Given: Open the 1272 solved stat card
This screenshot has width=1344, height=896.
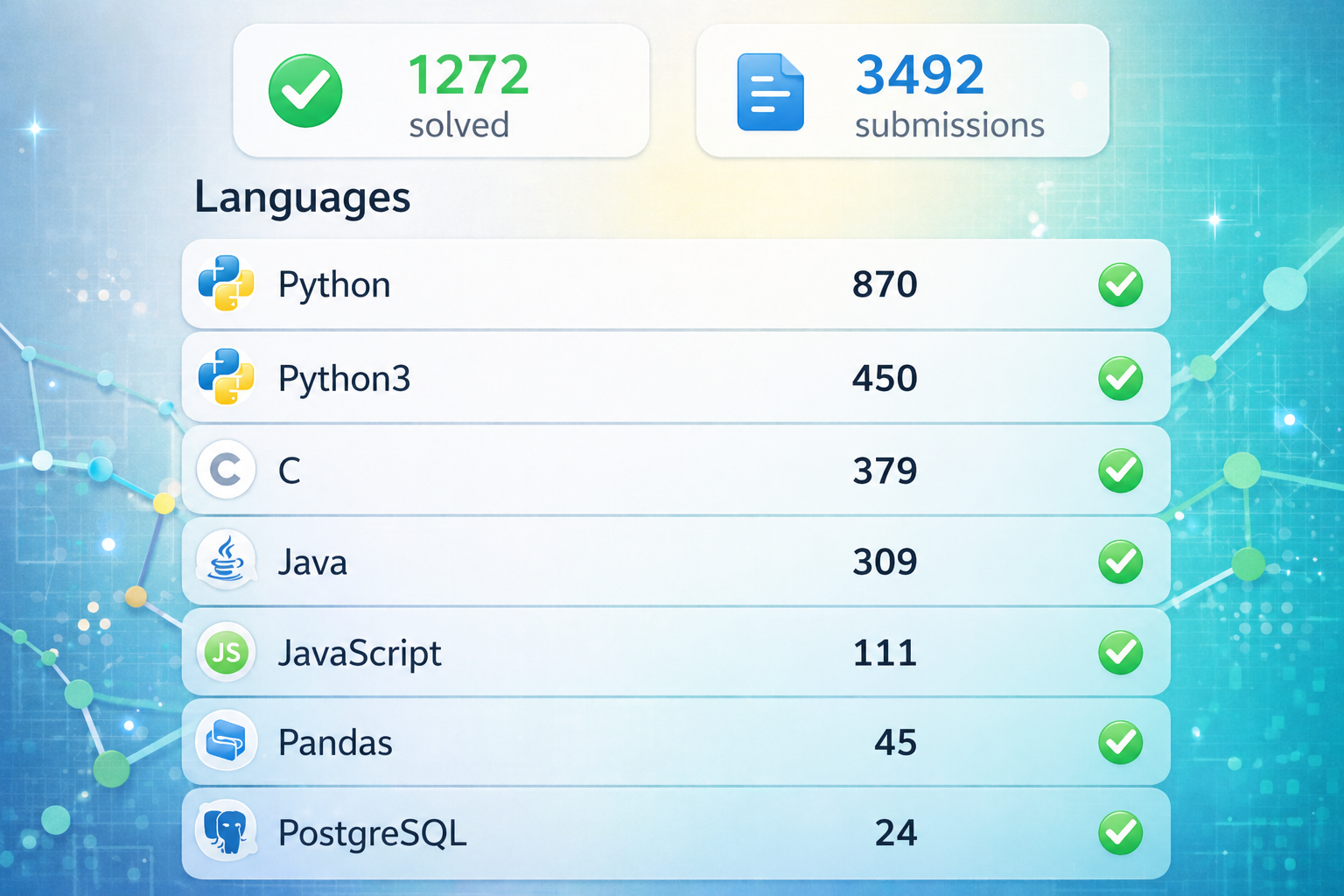Looking at the screenshot, I should 441,91.
